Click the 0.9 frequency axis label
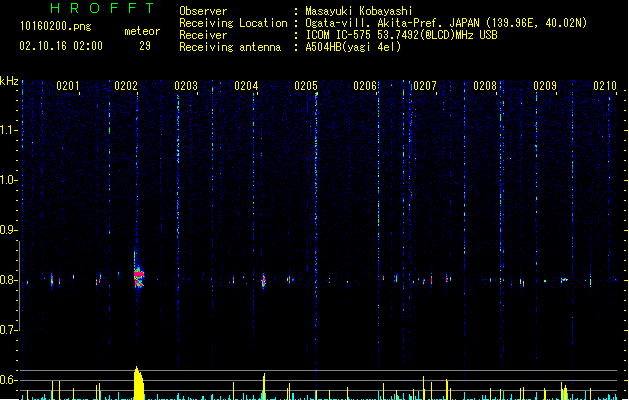 click(x=8, y=230)
